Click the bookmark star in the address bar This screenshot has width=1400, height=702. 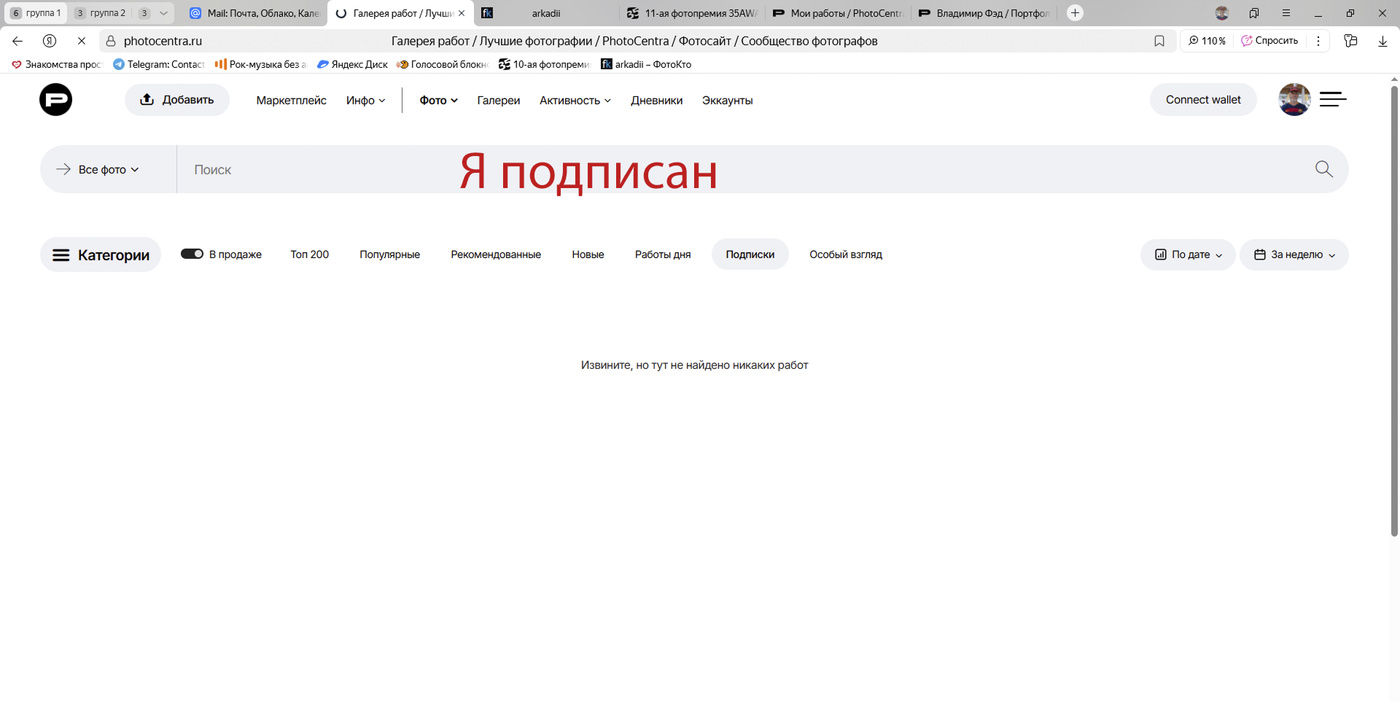point(1159,40)
